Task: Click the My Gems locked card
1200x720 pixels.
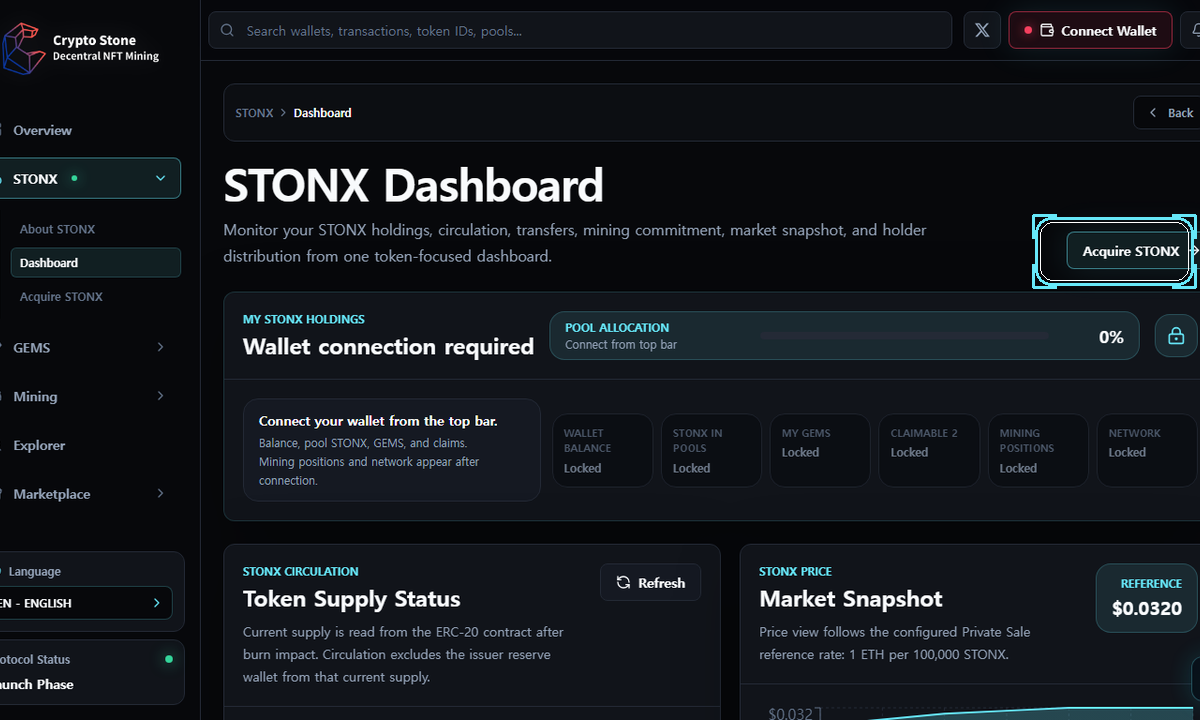Action: pyautogui.click(x=820, y=451)
